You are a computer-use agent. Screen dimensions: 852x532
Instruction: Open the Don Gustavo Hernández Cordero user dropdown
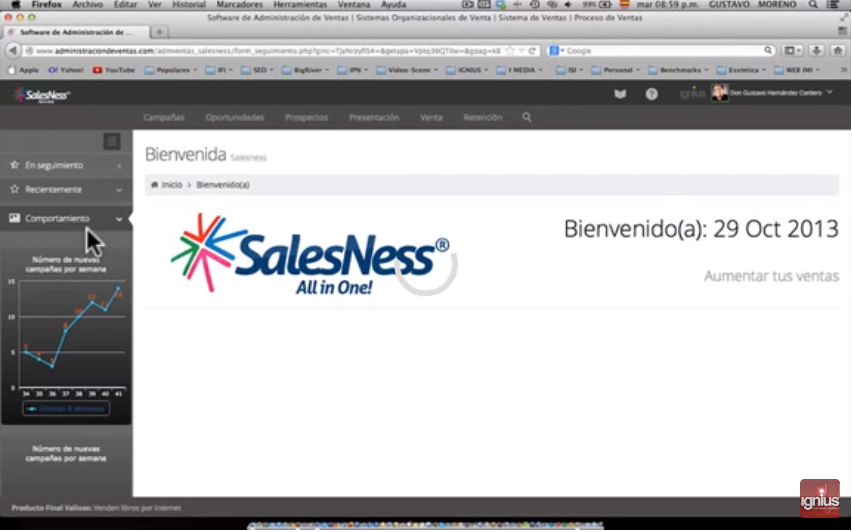point(781,93)
